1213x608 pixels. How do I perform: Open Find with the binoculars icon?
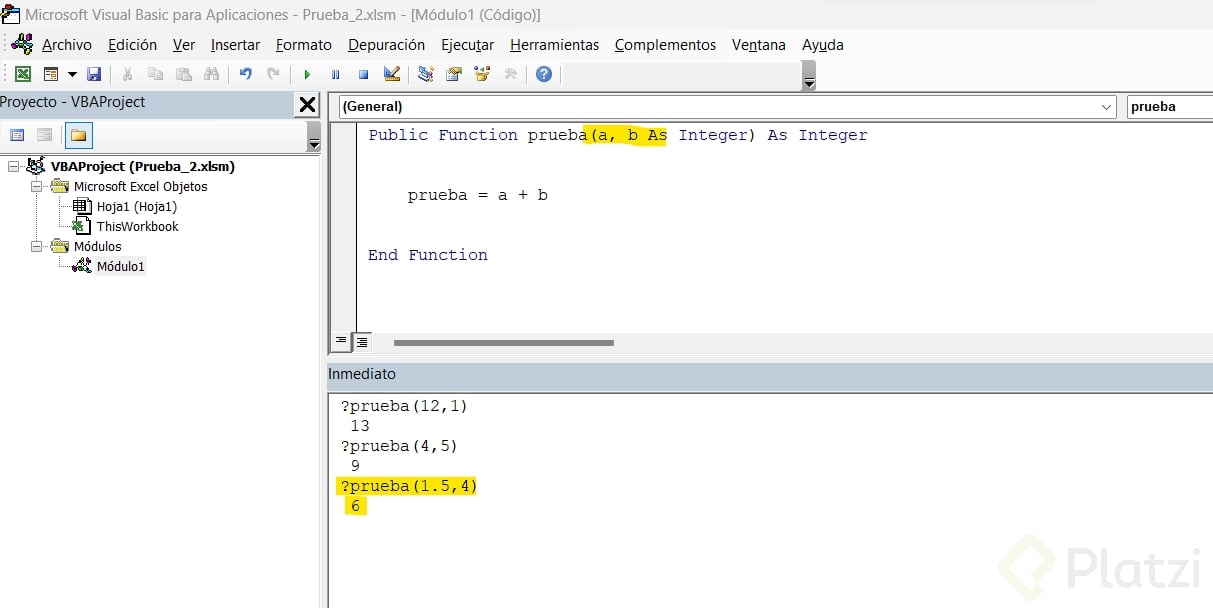click(211, 74)
